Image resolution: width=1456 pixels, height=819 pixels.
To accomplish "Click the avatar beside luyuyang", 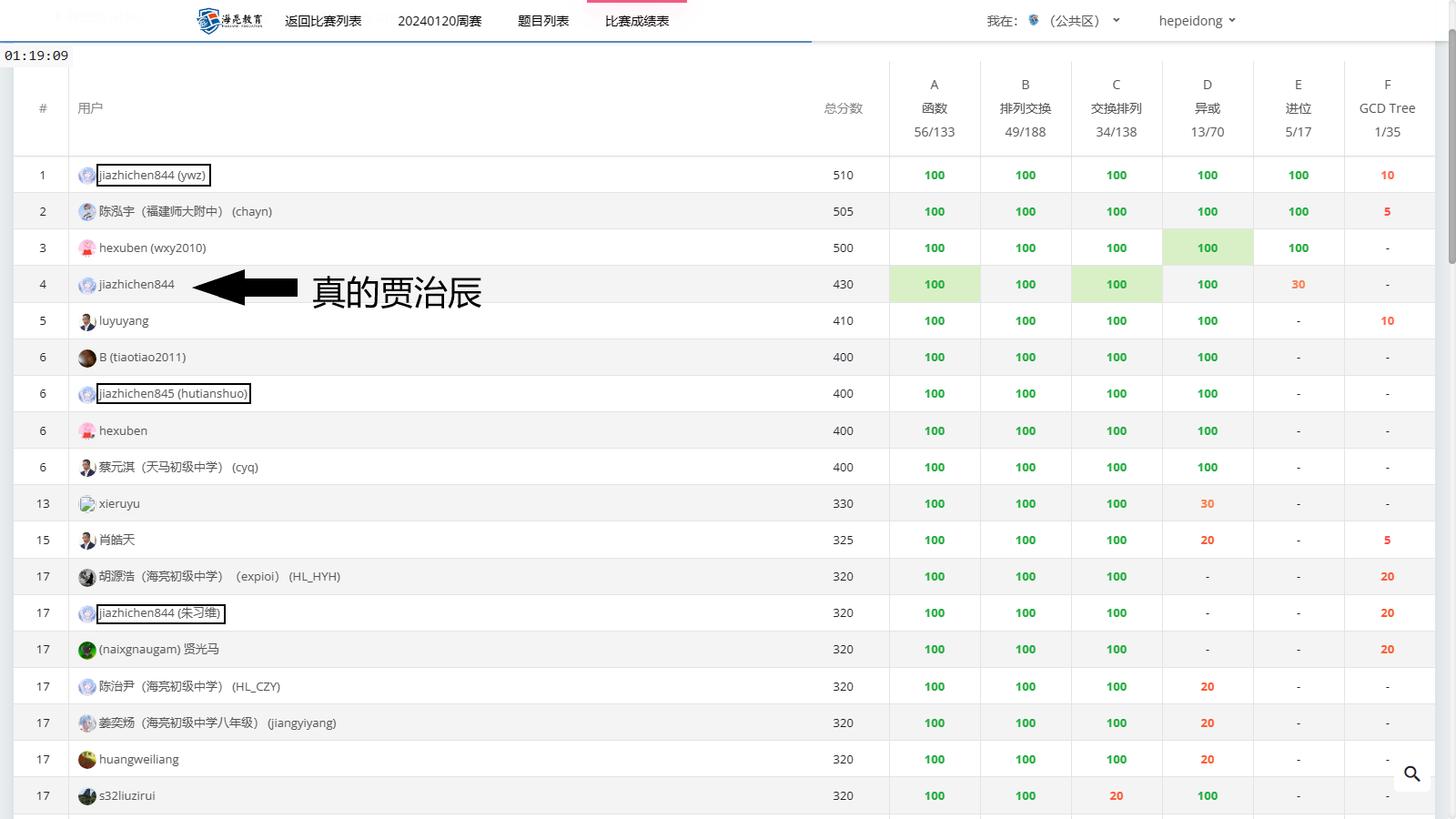I will pos(87,321).
